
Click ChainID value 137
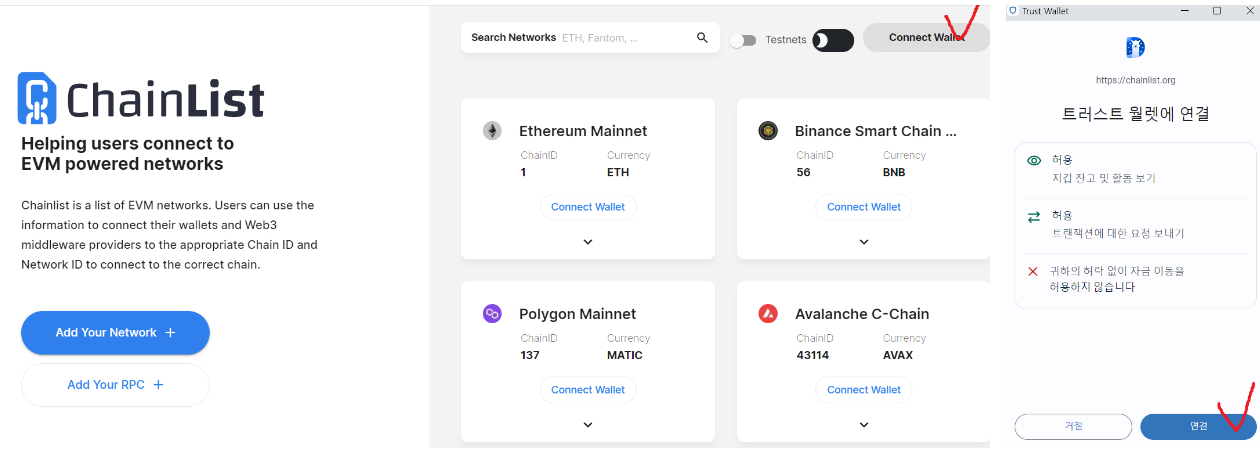tap(531, 355)
